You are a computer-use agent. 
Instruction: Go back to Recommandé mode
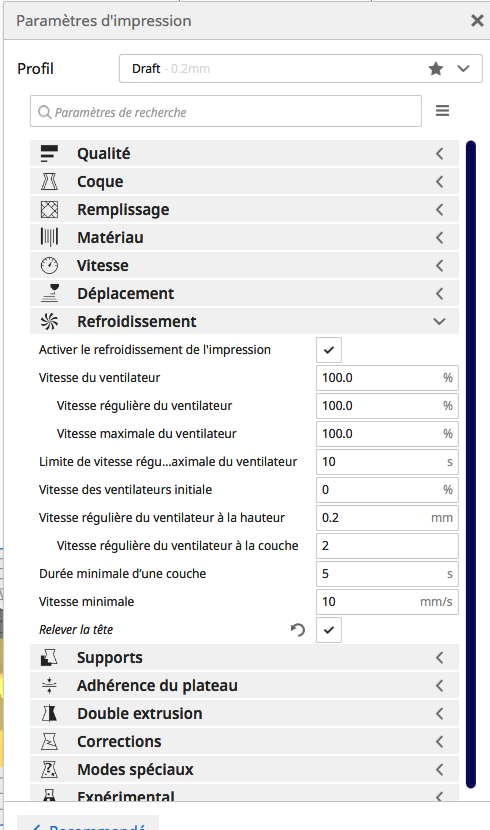[x=88, y=824]
